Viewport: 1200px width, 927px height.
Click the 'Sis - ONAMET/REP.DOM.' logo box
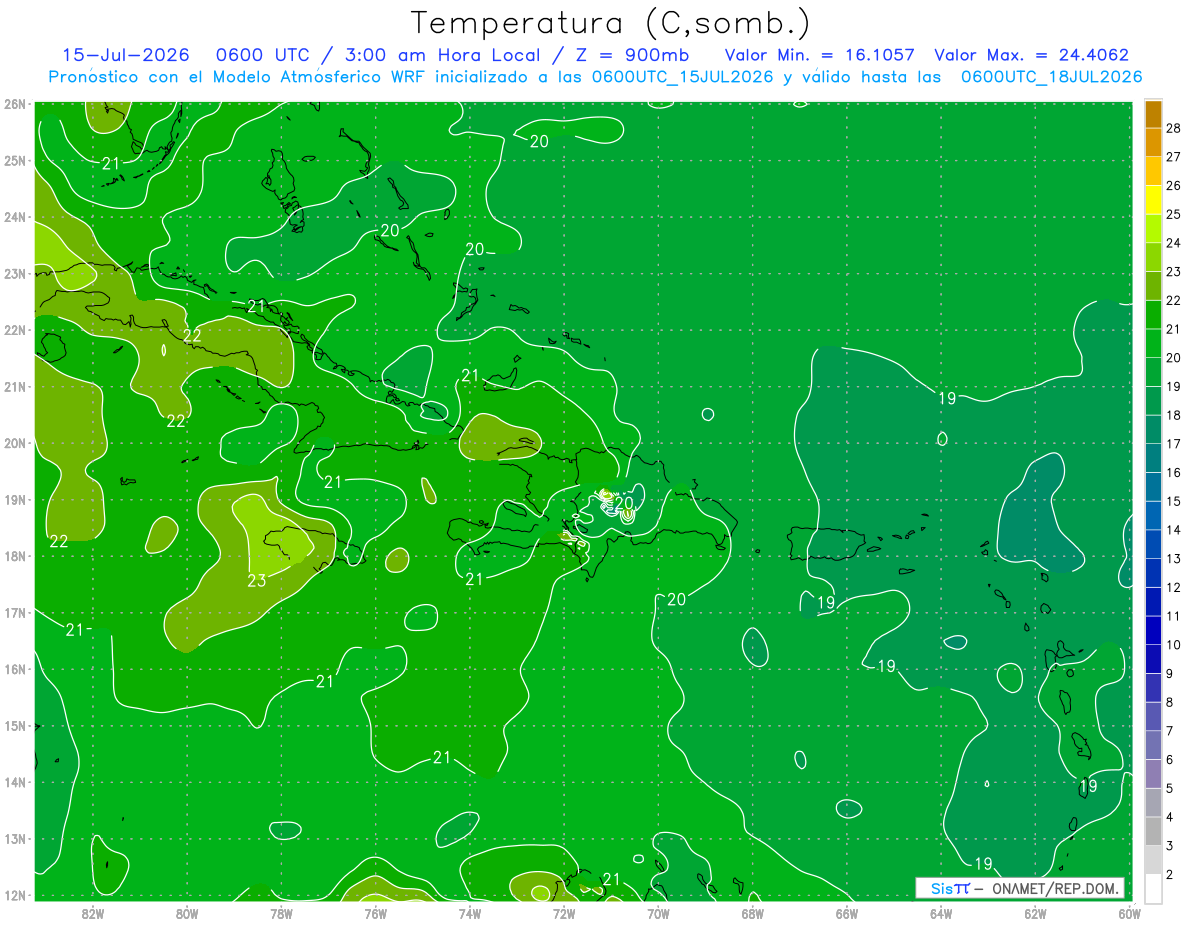[1020, 888]
